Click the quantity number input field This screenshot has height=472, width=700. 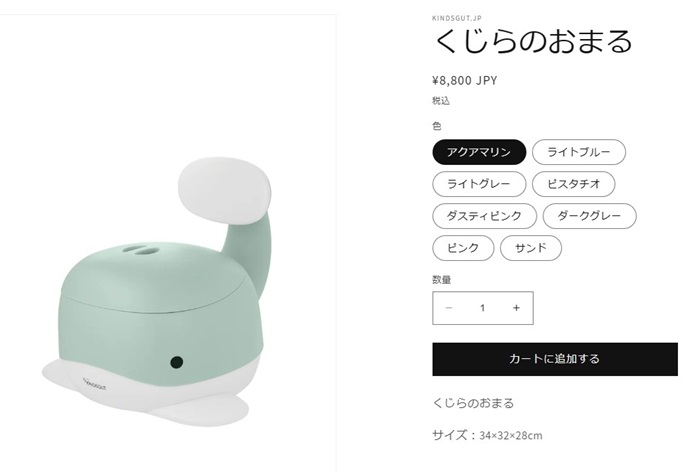pos(483,308)
